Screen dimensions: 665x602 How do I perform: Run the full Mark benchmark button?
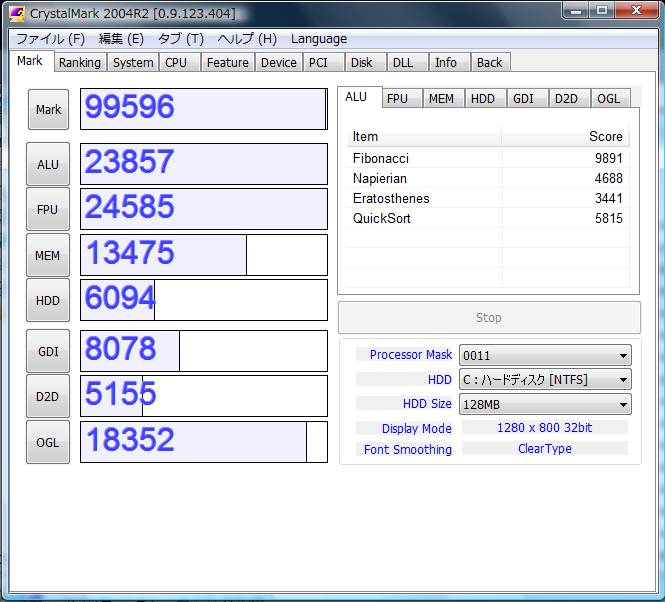(x=48, y=110)
